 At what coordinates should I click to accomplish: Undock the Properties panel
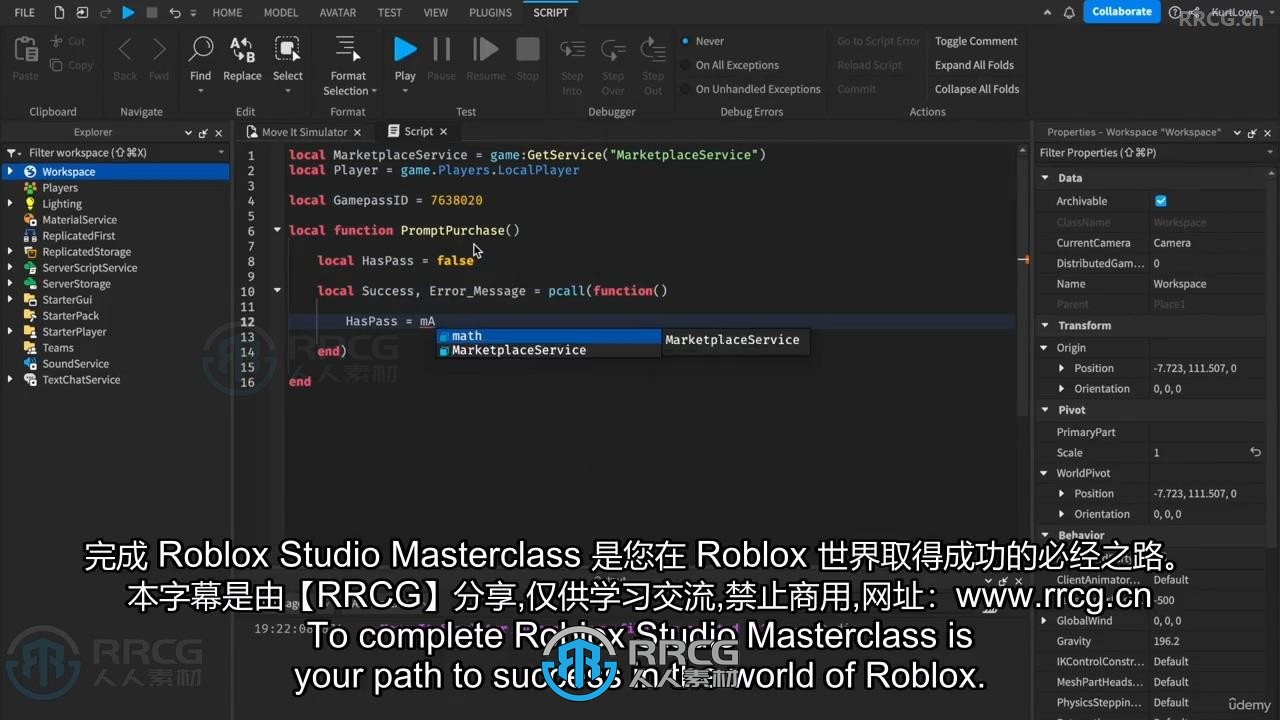(1253, 132)
